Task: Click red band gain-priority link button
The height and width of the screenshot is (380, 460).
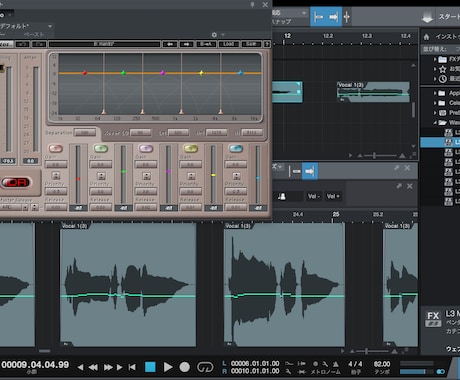Action: (x=56, y=176)
